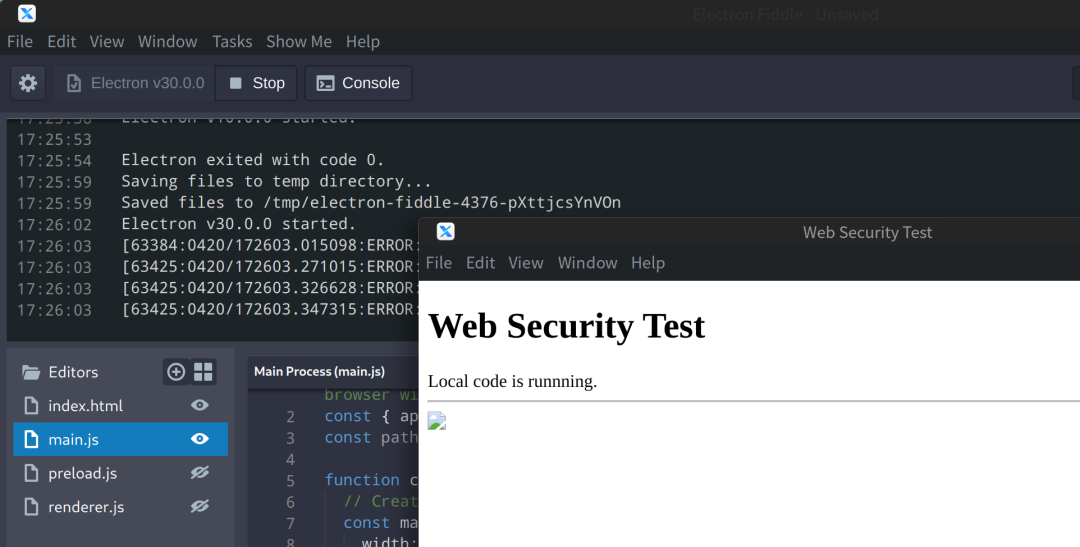This screenshot has height=547, width=1080.
Task: Click the Main Process (main.js) editor tab
Action: [320, 371]
